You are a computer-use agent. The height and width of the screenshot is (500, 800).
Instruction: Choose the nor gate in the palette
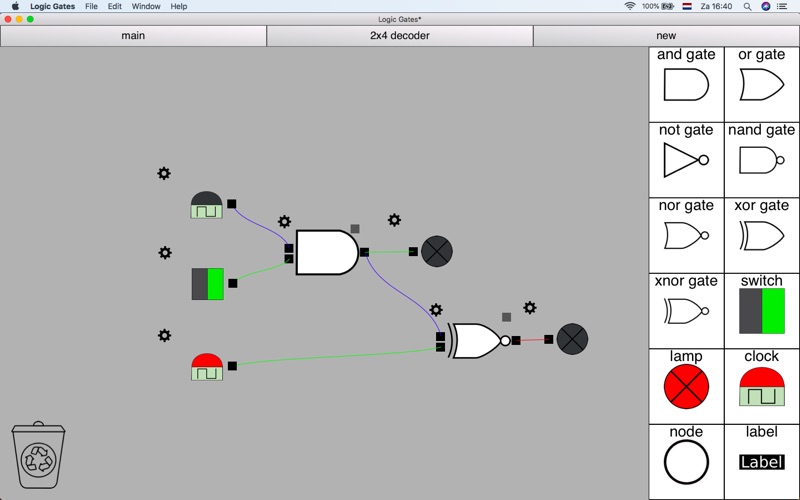coord(686,235)
